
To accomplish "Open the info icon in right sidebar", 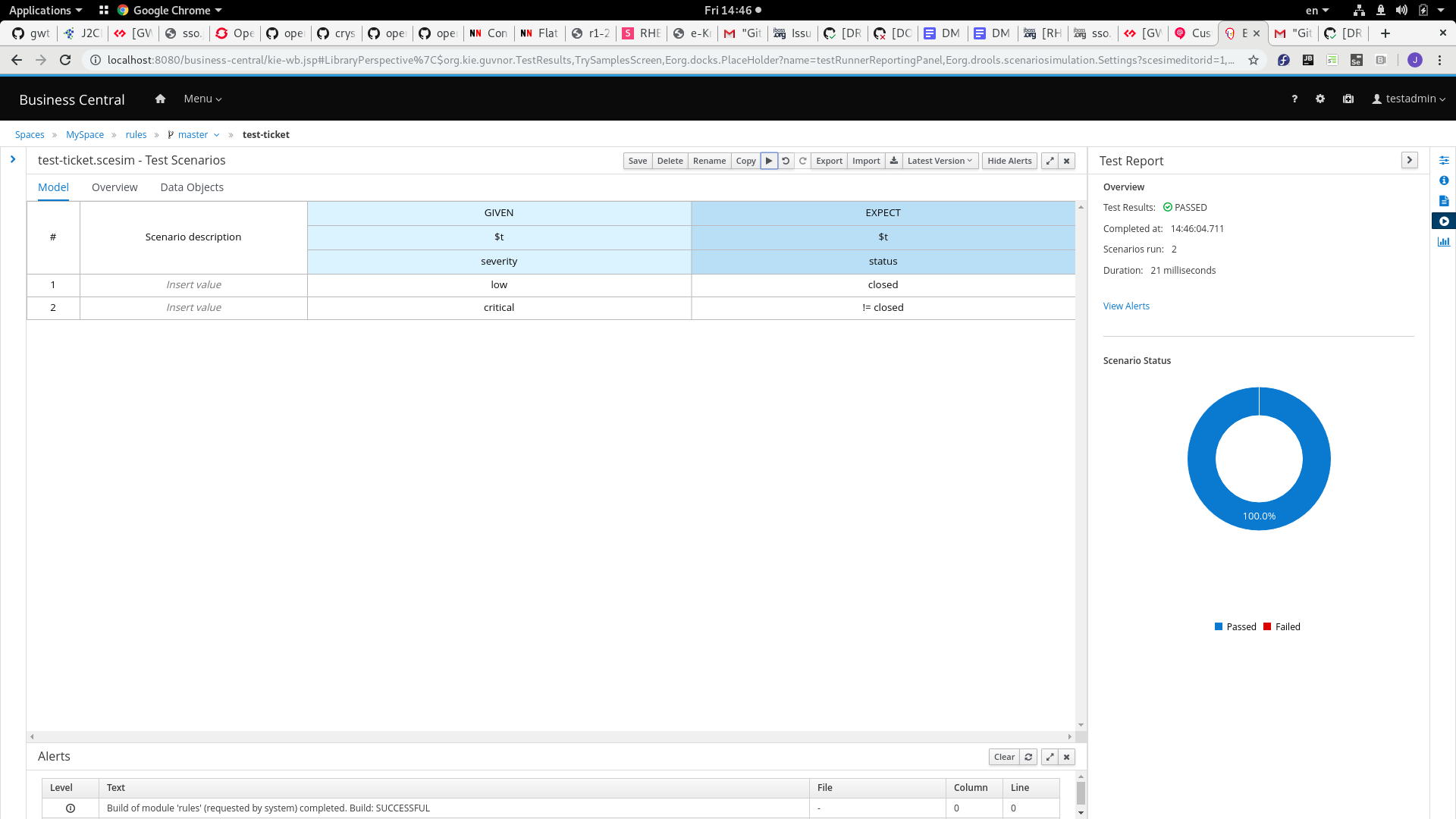I will click(x=1444, y=180).
